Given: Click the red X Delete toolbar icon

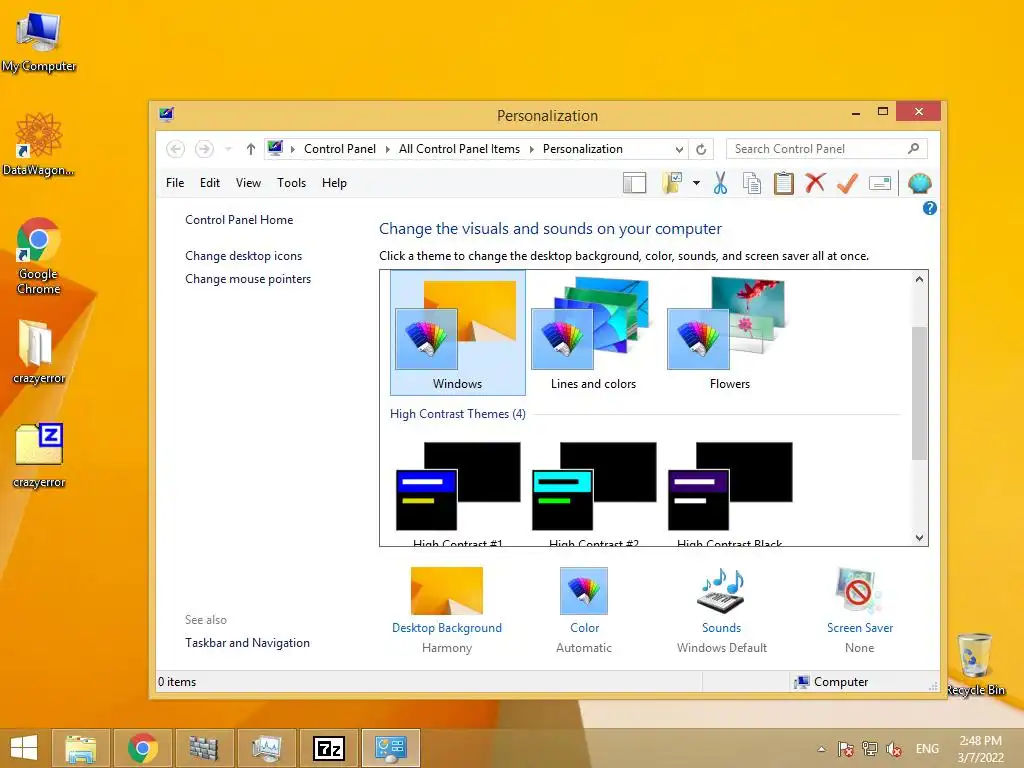Looking at the screenshot, I should point(815,183).
